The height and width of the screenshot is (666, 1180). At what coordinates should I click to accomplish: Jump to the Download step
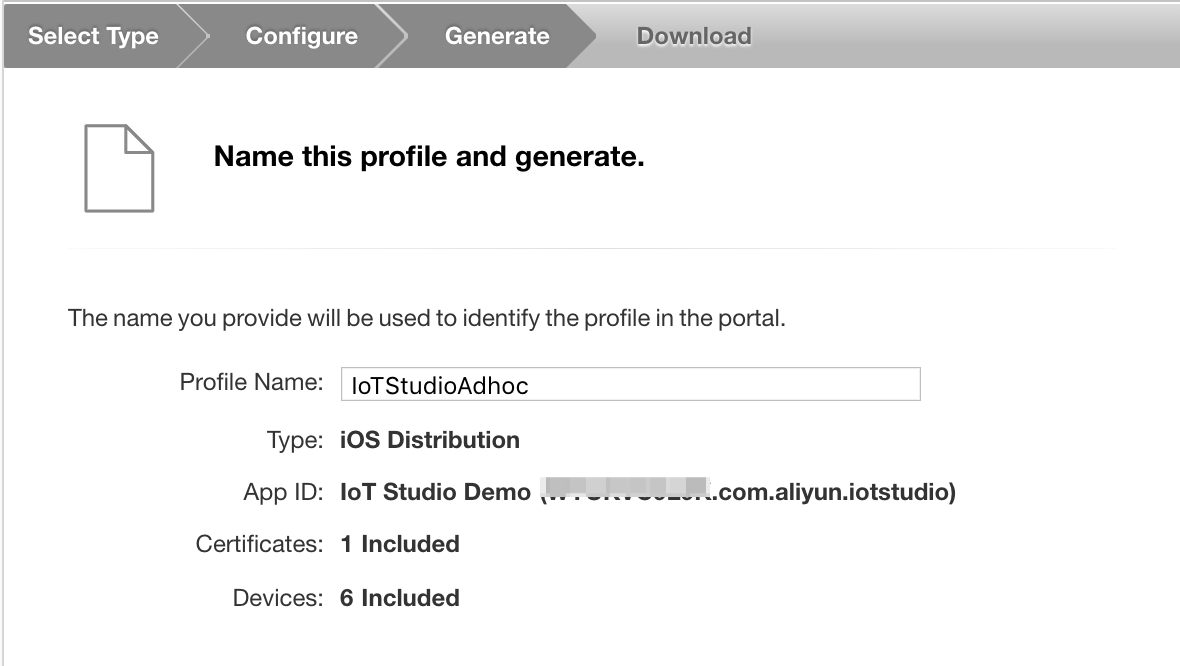(694, 36)
